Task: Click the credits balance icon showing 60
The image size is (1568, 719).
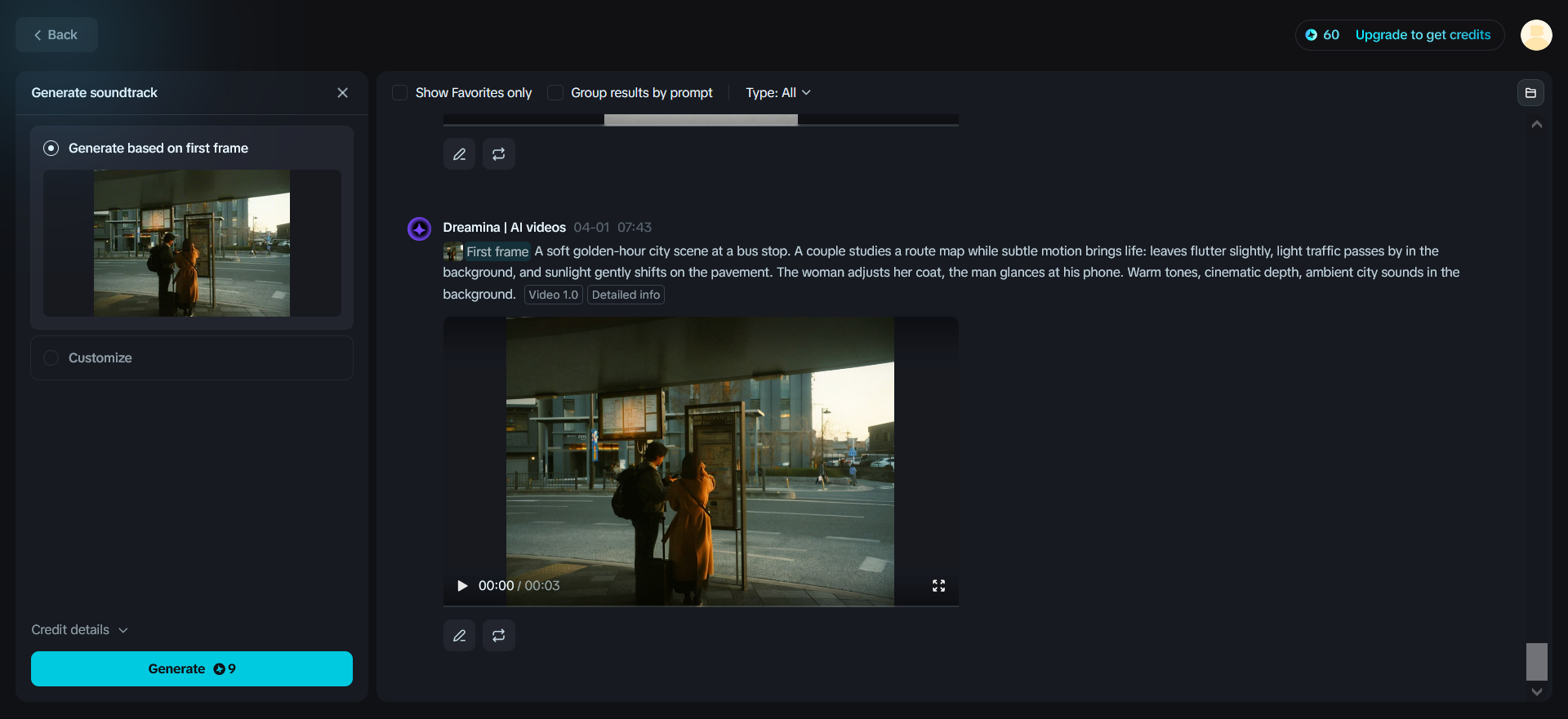Action: [1312, 35]
